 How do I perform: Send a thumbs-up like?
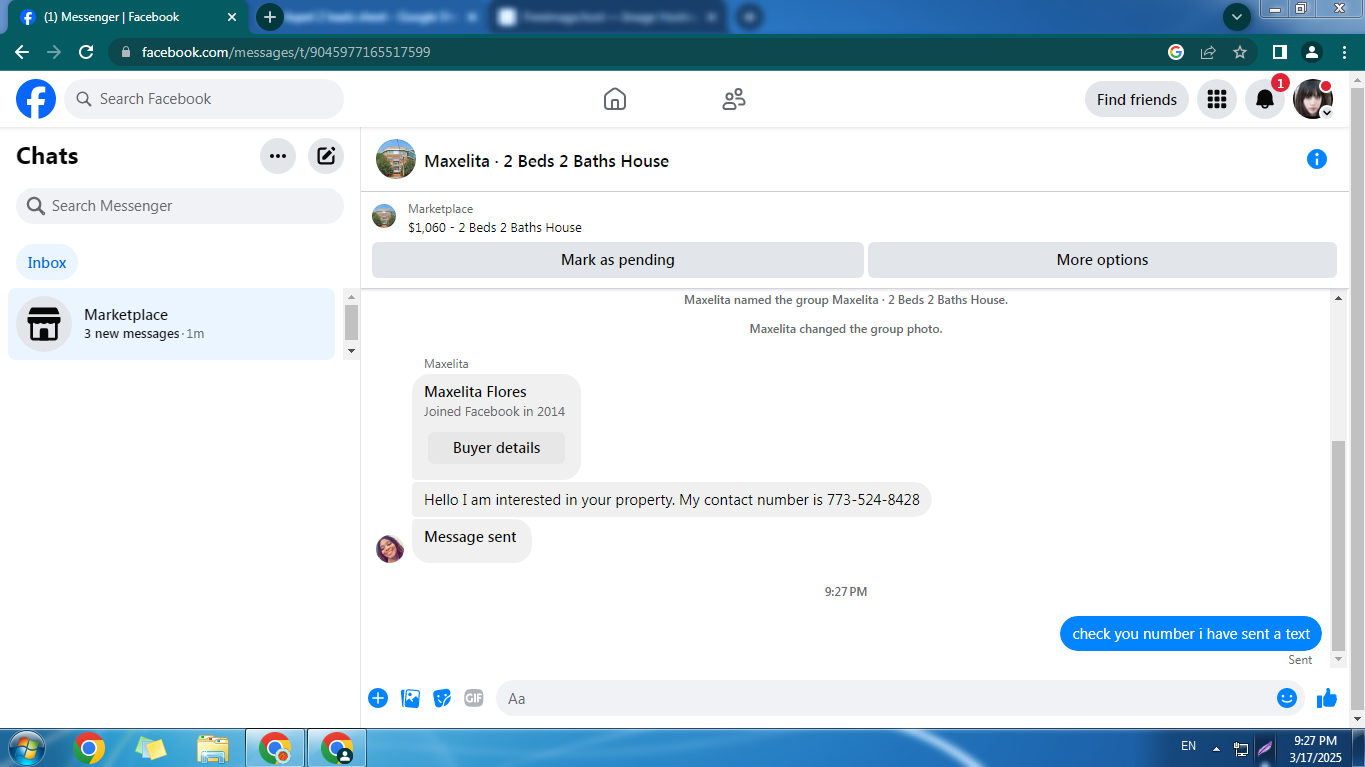(1327, 698)
